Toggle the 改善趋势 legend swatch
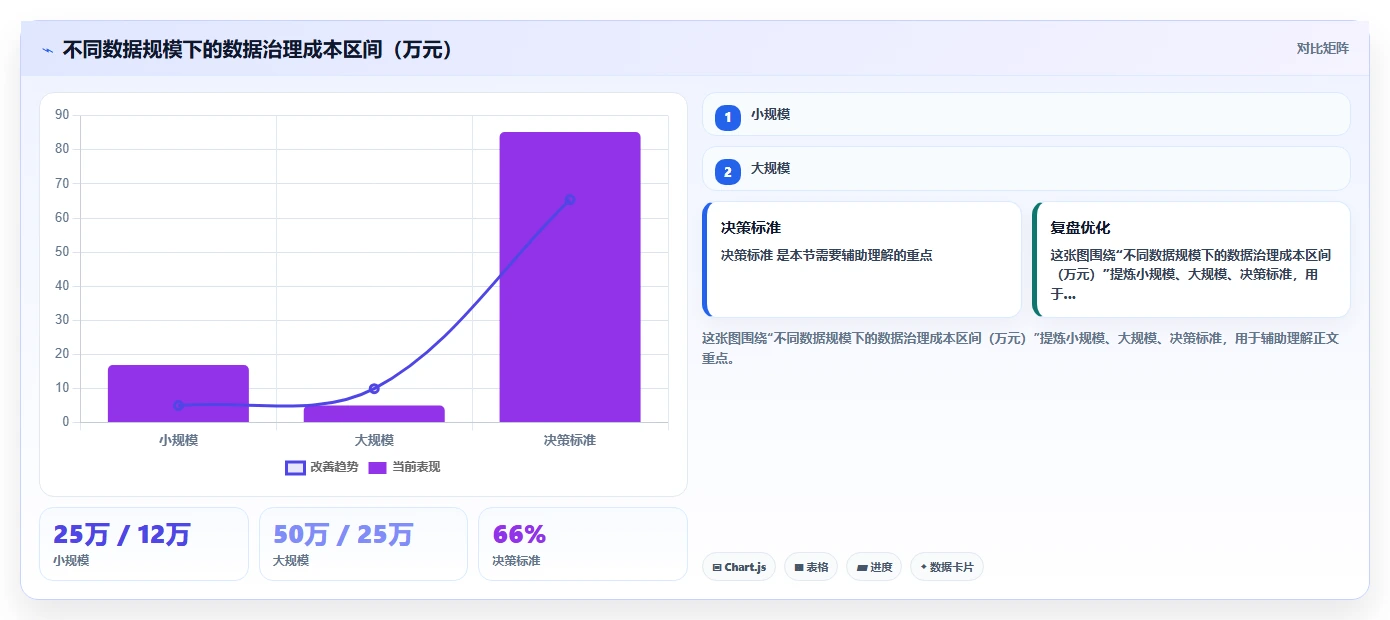Screen dimensions: 1390x620 click(x=295, y=467)
